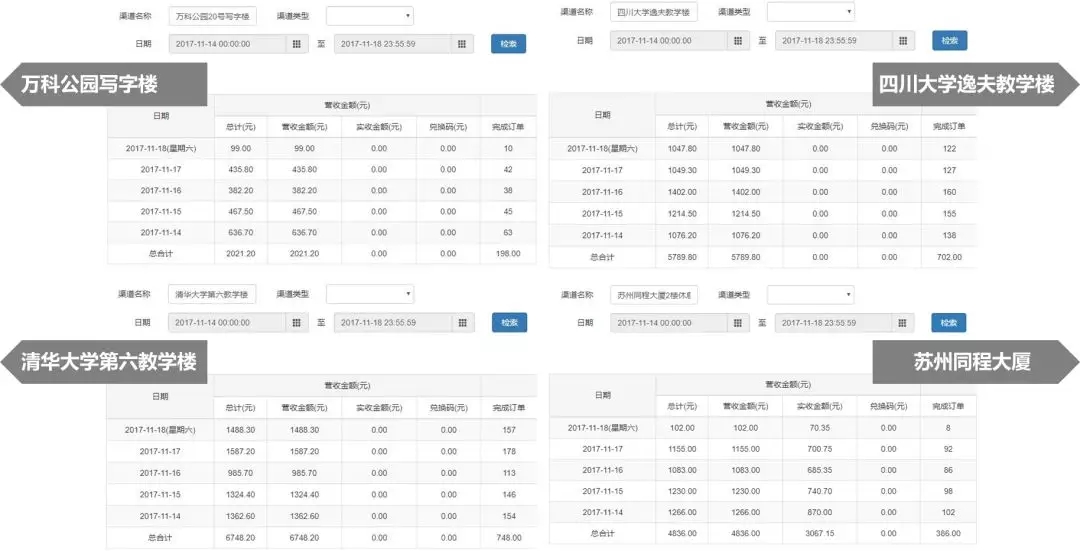Click end date field in 万科公园 panel
This screenshot has height=551, width=1080.
393,44
